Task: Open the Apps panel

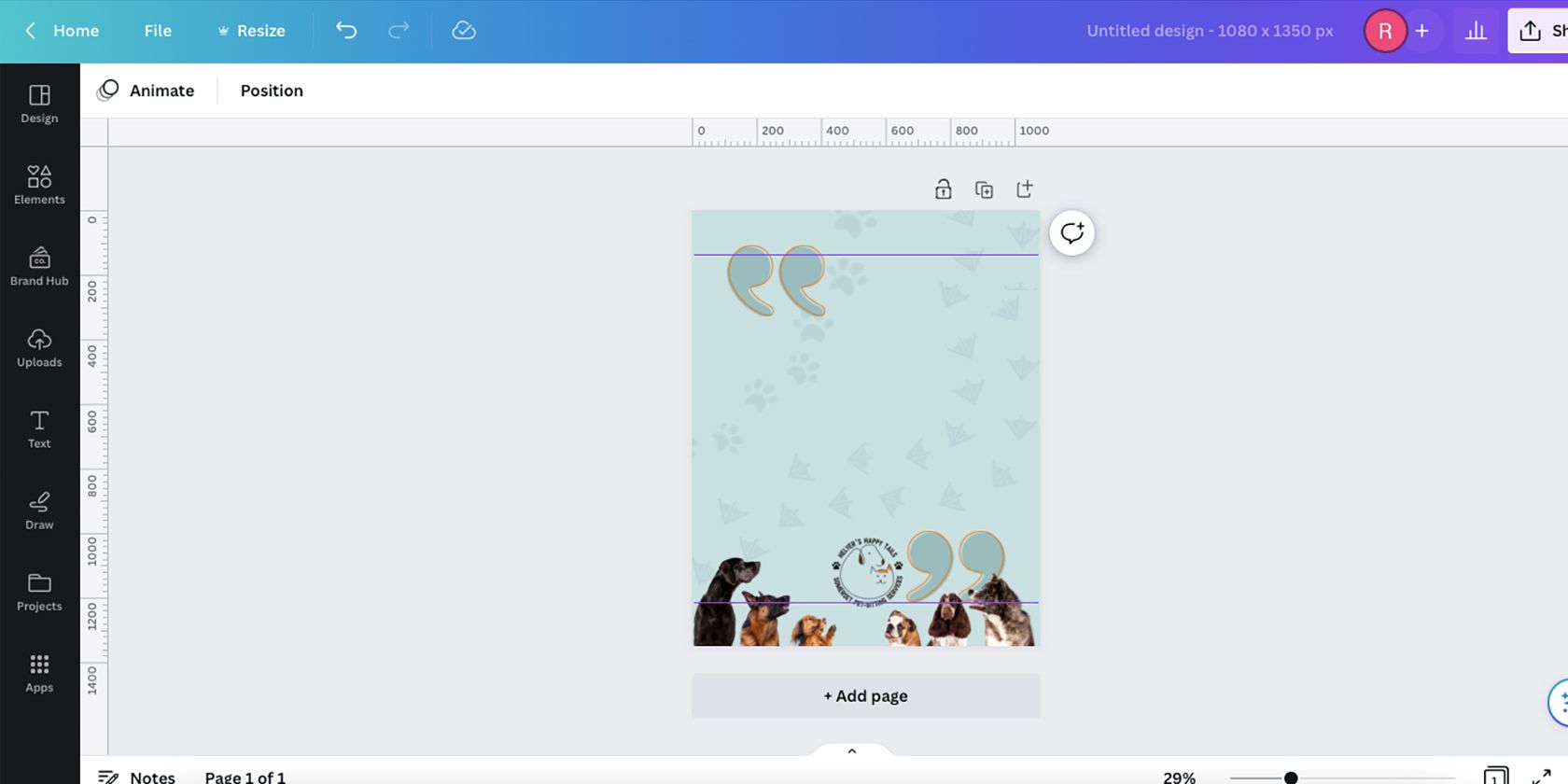Action: [x=39, y=672]
